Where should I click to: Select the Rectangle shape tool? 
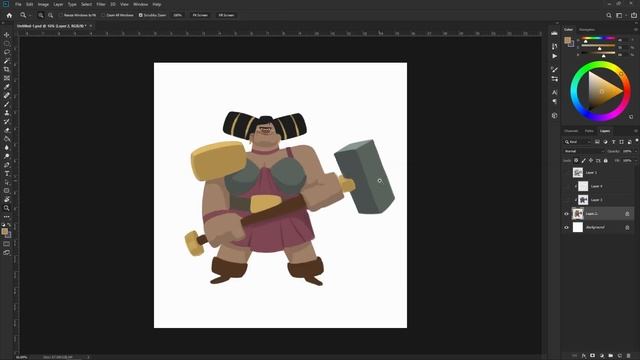(7, 191)
